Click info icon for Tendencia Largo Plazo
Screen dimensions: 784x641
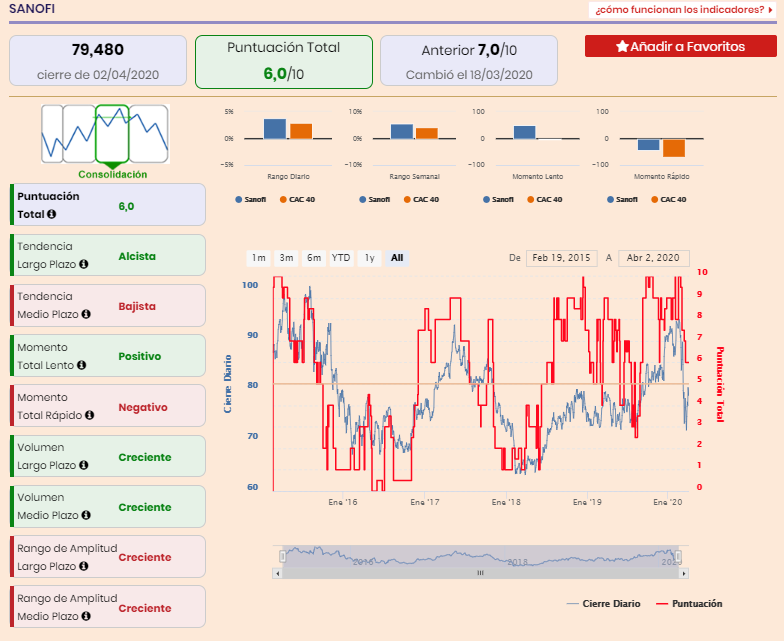click(x=84, y=264)
